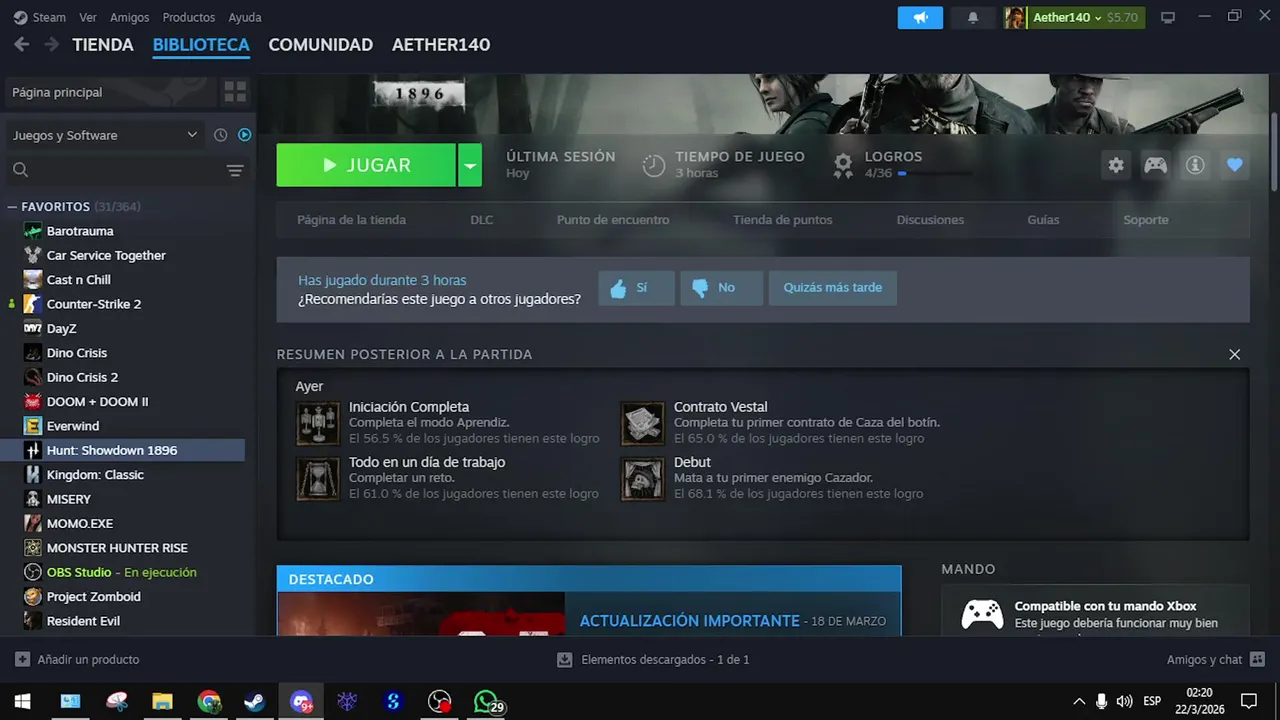Go forward with the right arrow

[x=51, y=44]
